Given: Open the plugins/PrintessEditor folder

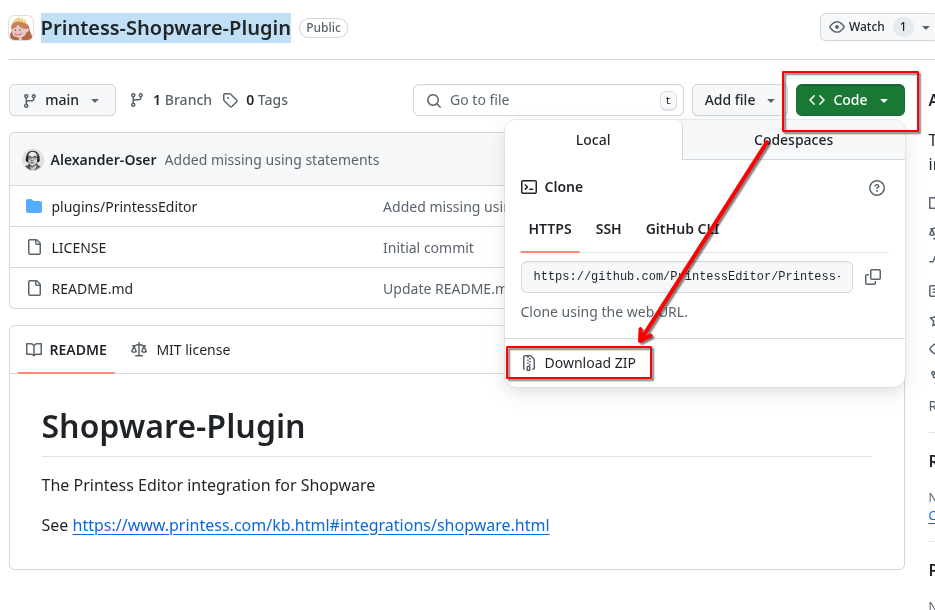Looking at the screenshot, I should [x=124, y=207].
